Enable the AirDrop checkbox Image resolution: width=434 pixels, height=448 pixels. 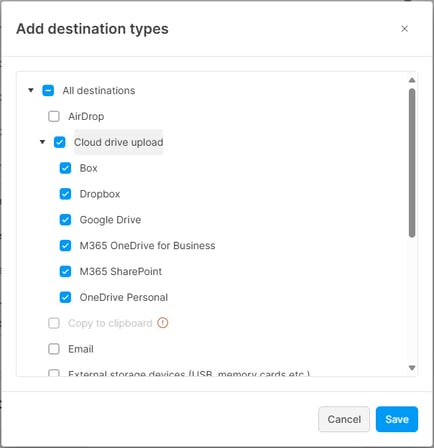(54, 116)
